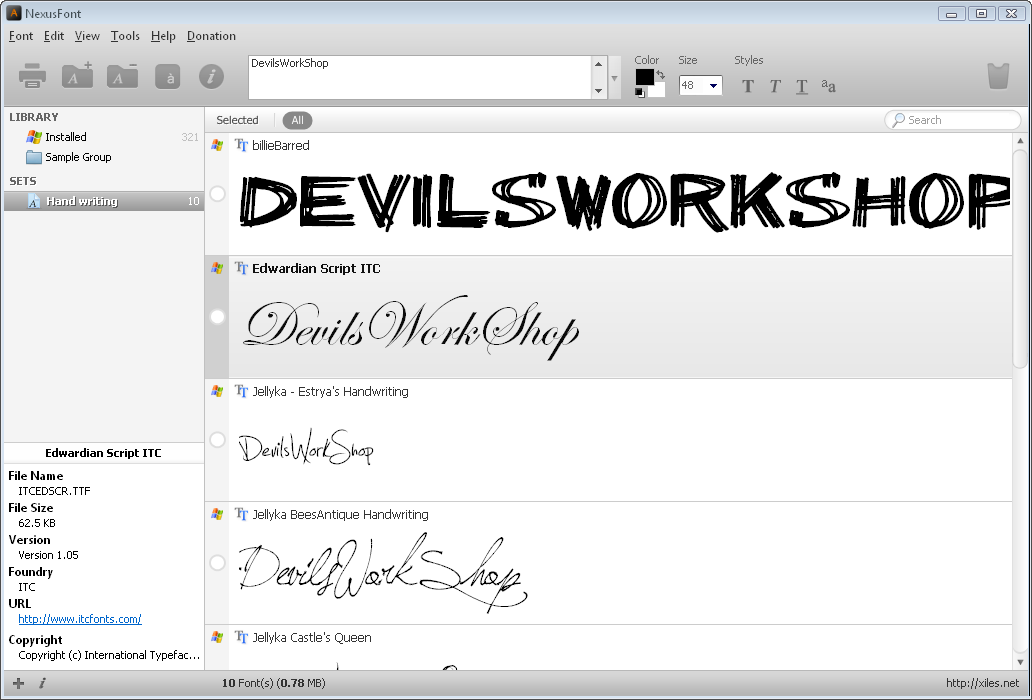Click the Windows flag icon beside Edwardian Script ITC
Image resolution: width=1032 pixels, height=700 pixels.
pos(217,268)
